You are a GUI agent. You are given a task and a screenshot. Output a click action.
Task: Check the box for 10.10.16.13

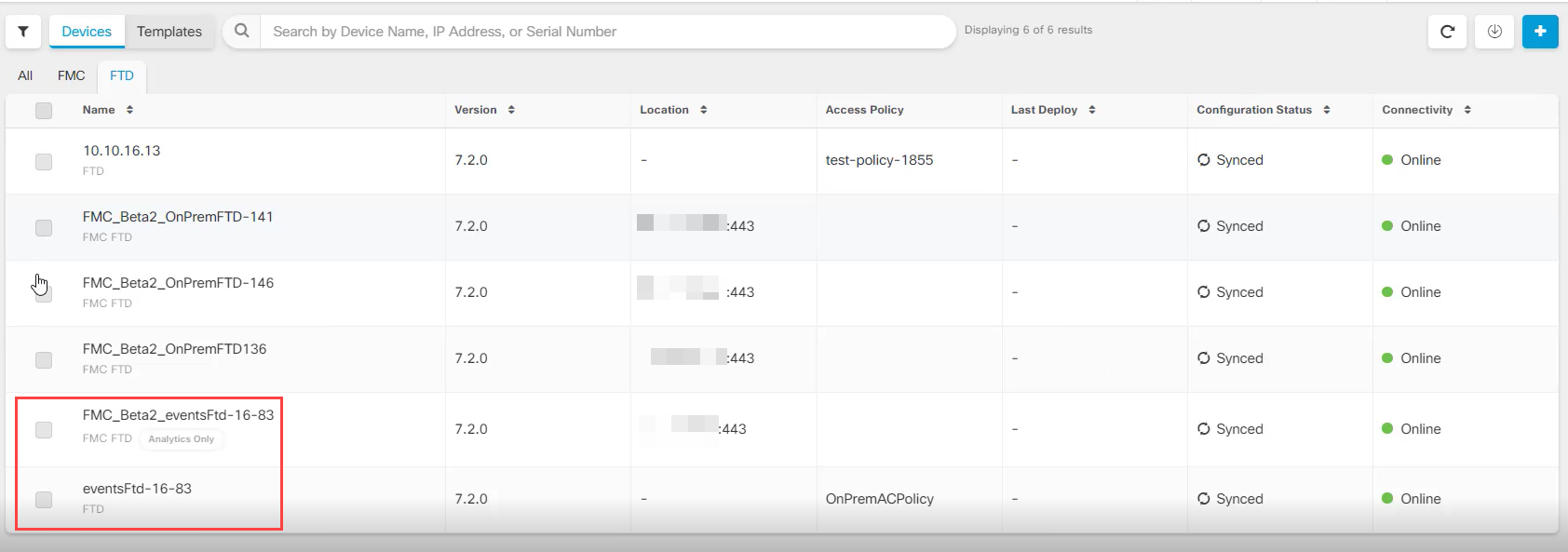(x=44, y=162)
